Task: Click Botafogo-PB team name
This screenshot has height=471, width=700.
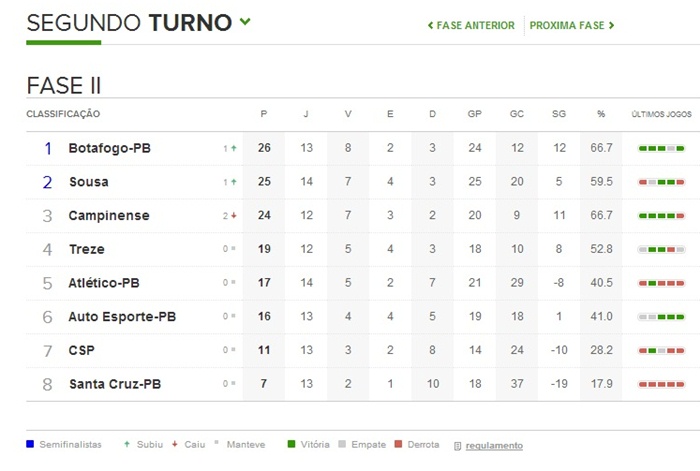Action: pyautogui.click(x=109, y=148)
